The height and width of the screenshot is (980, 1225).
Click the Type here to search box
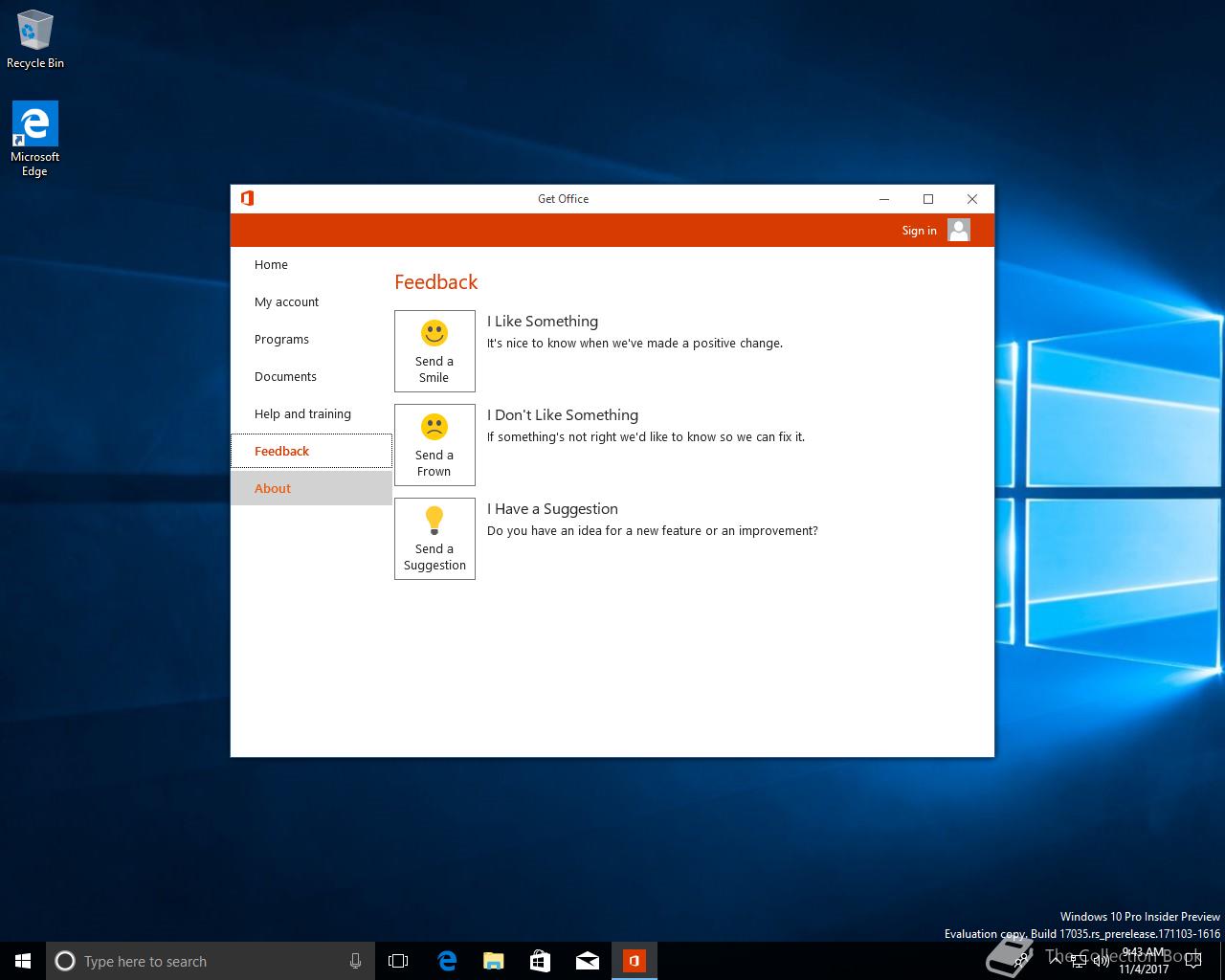(210, 961)
